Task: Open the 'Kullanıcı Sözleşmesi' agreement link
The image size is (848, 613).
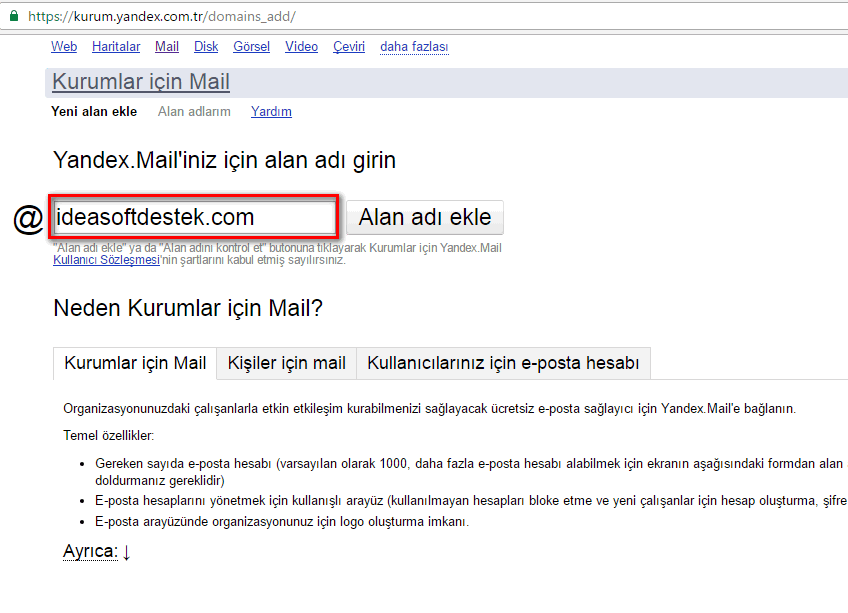Action: 107,260
